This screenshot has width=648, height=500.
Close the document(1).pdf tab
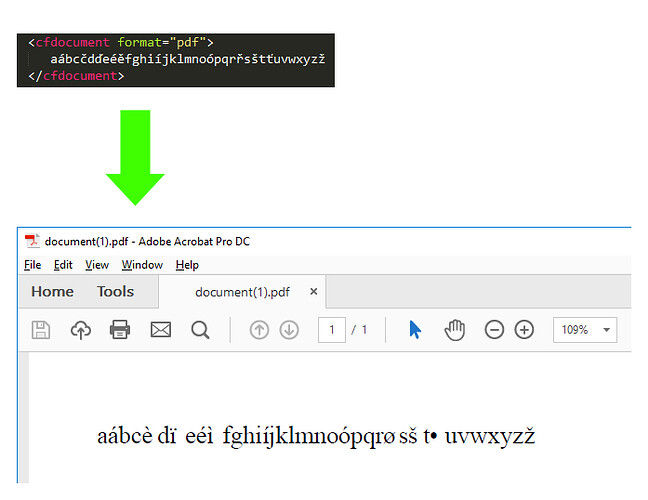pyautogui.click(x=314, y=292)
